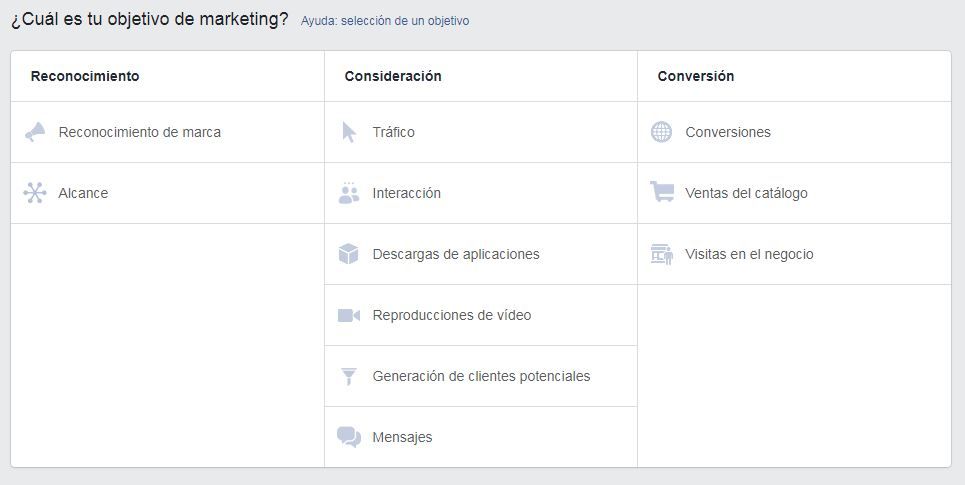Viewport: 965px width, 485px height.
Task: Click the Interacción people icon
Action: 349,193
